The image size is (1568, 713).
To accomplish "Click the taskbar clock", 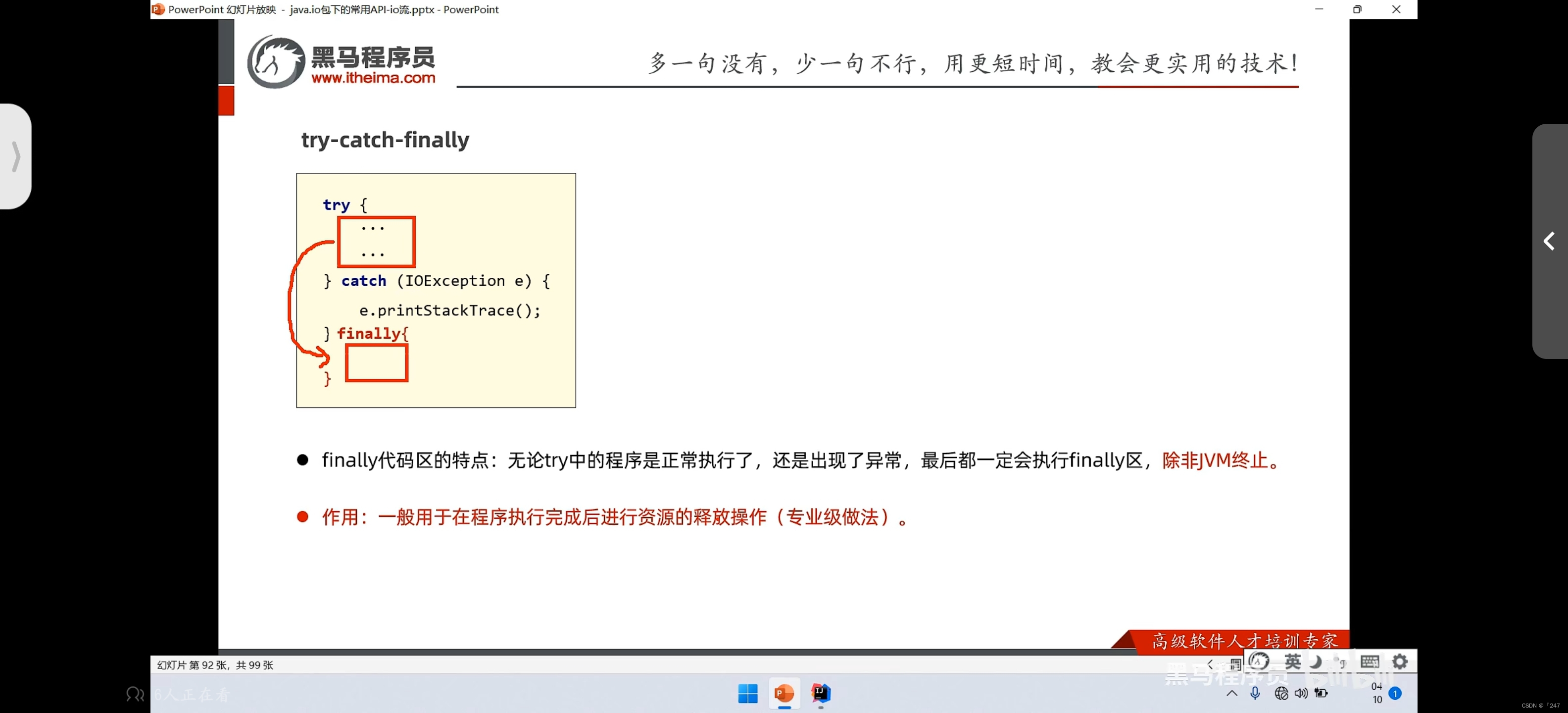I will pos(1377,693).
